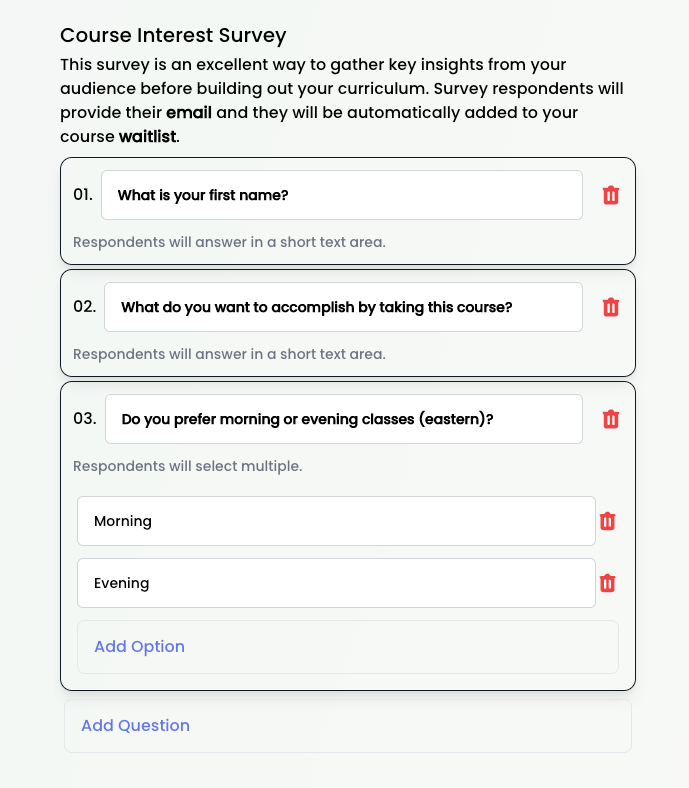The image size is (689, 788).
Task: Click 'Respondents will select multiple.' hint
Action: (187, 466)
